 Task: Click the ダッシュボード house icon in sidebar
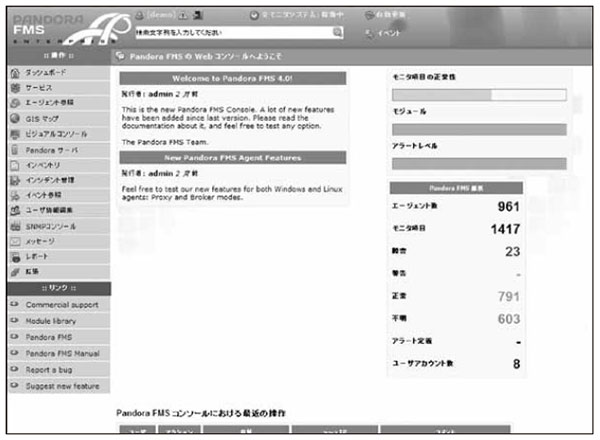(15, 73)
